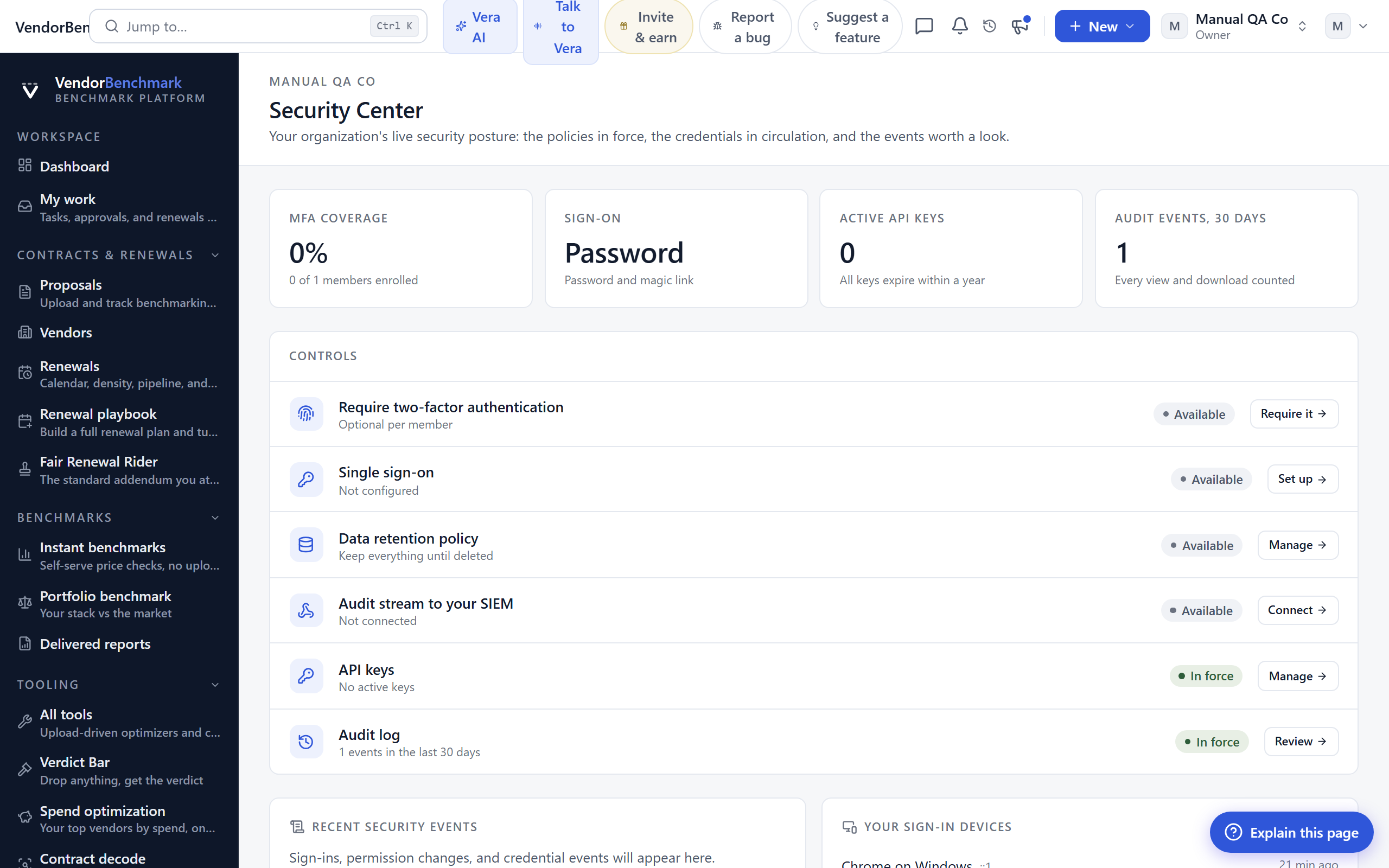
Task: Collapse the Tooling sidebar section
Action: click(215, 685)
